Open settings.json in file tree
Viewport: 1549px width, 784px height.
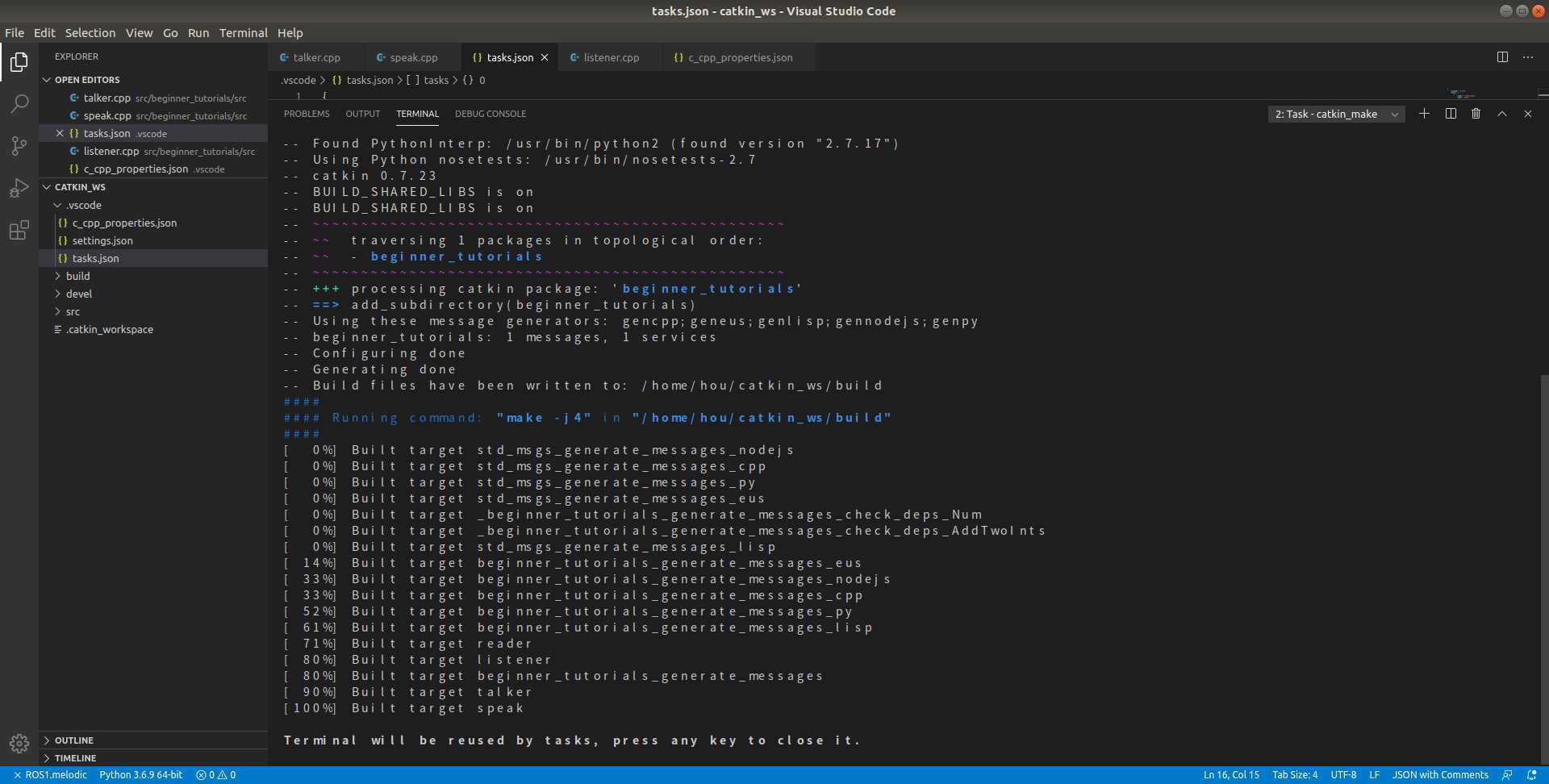(x=153, y=240)
